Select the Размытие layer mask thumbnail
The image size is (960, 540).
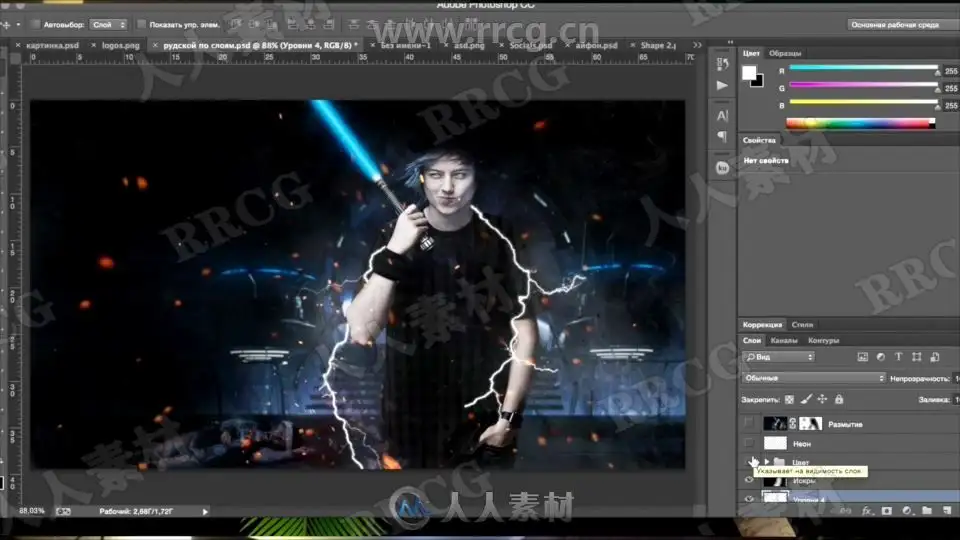(811, 423)
